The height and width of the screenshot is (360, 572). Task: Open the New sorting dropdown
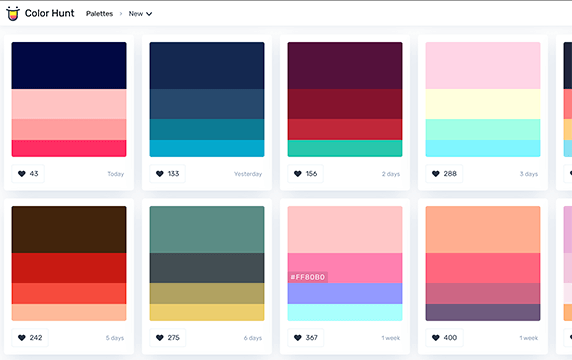click(140, 14)
